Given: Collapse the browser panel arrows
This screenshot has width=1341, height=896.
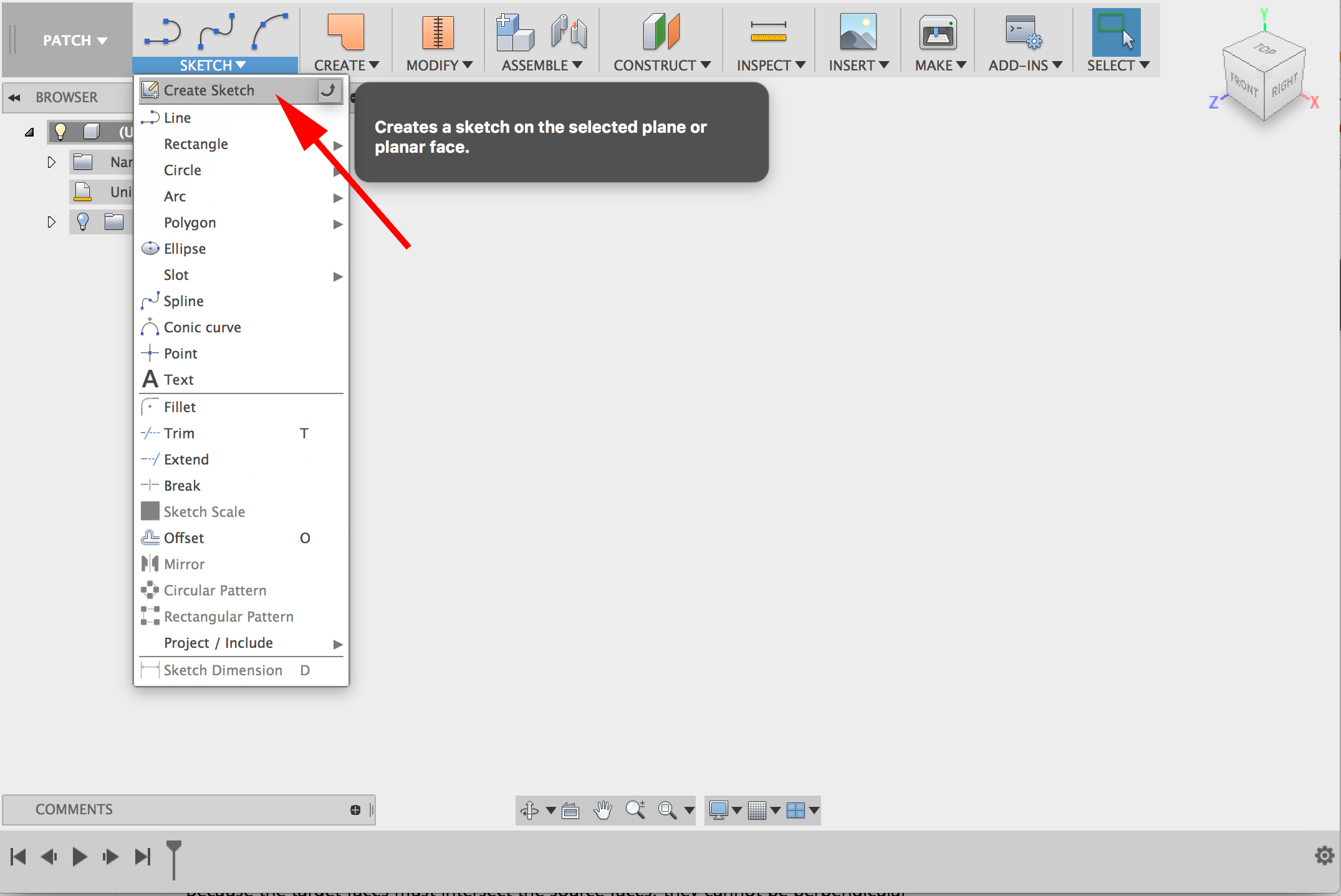Looking at the screenshot, I should (x=14, y=98).
